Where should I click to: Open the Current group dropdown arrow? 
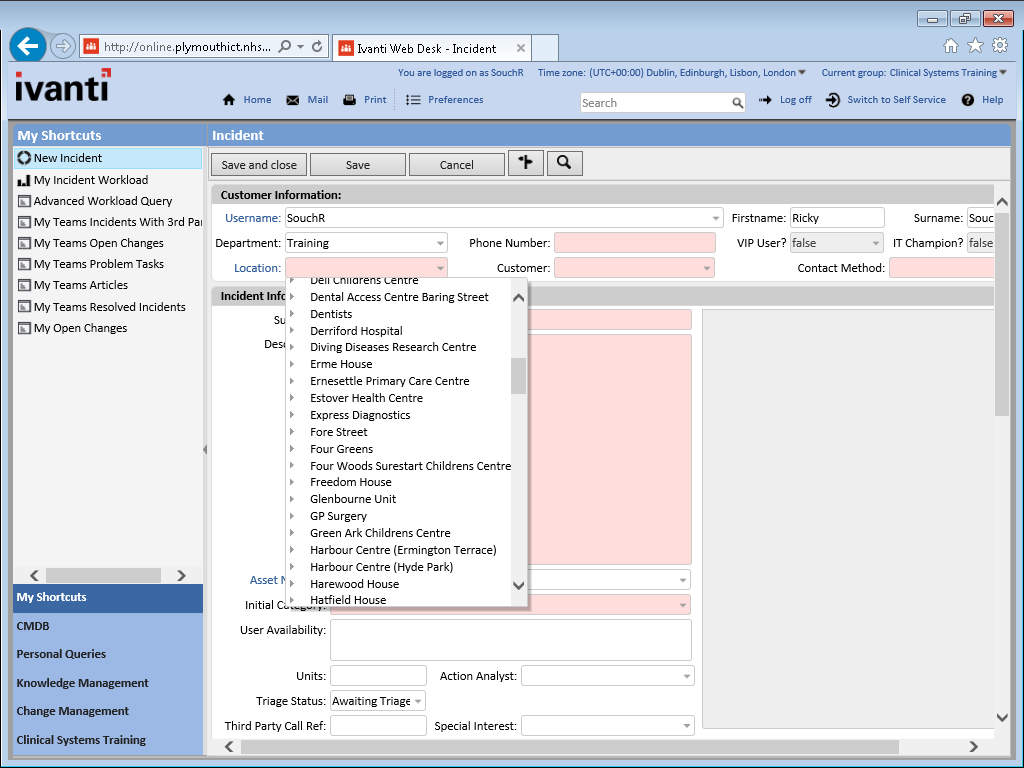(x=1003, y=72)
